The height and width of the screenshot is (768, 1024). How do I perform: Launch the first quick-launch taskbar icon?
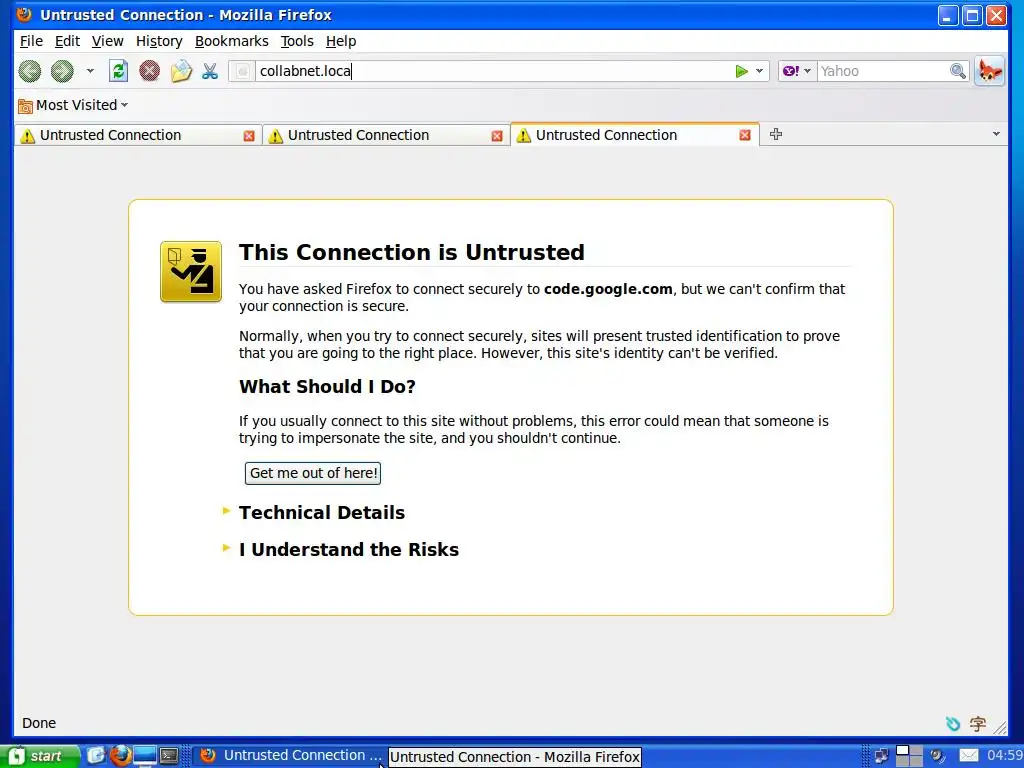click(95, 756)
